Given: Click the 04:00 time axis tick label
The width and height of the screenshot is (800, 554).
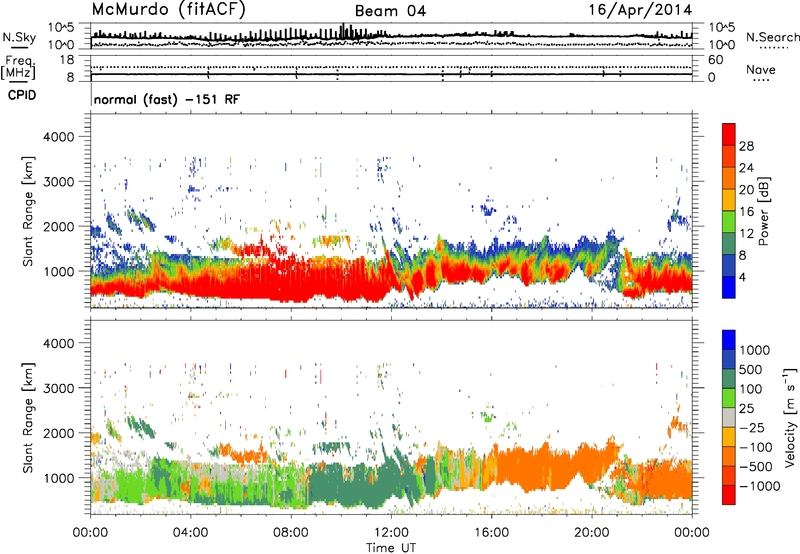Looking at the screenshot, I should pos(190,533).
